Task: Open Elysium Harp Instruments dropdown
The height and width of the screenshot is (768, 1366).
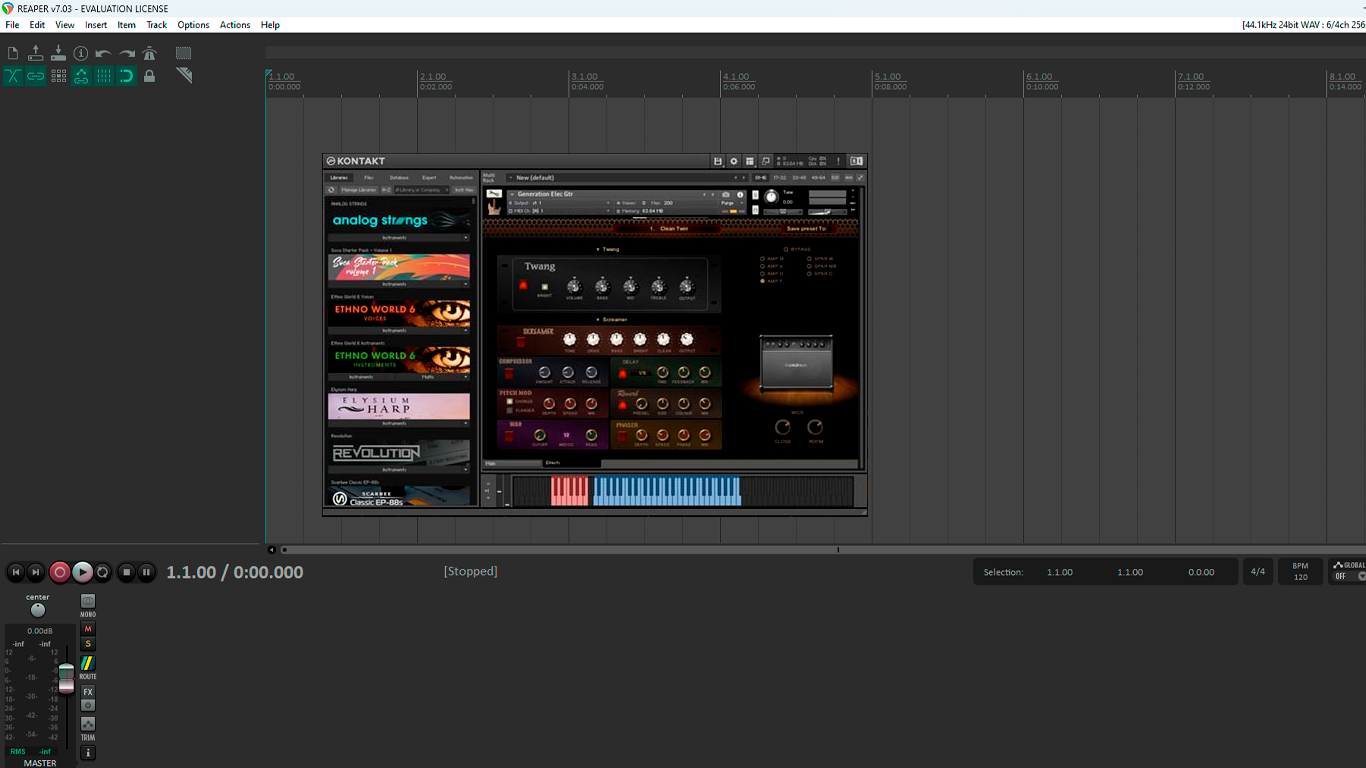Action: pos(399,423)
